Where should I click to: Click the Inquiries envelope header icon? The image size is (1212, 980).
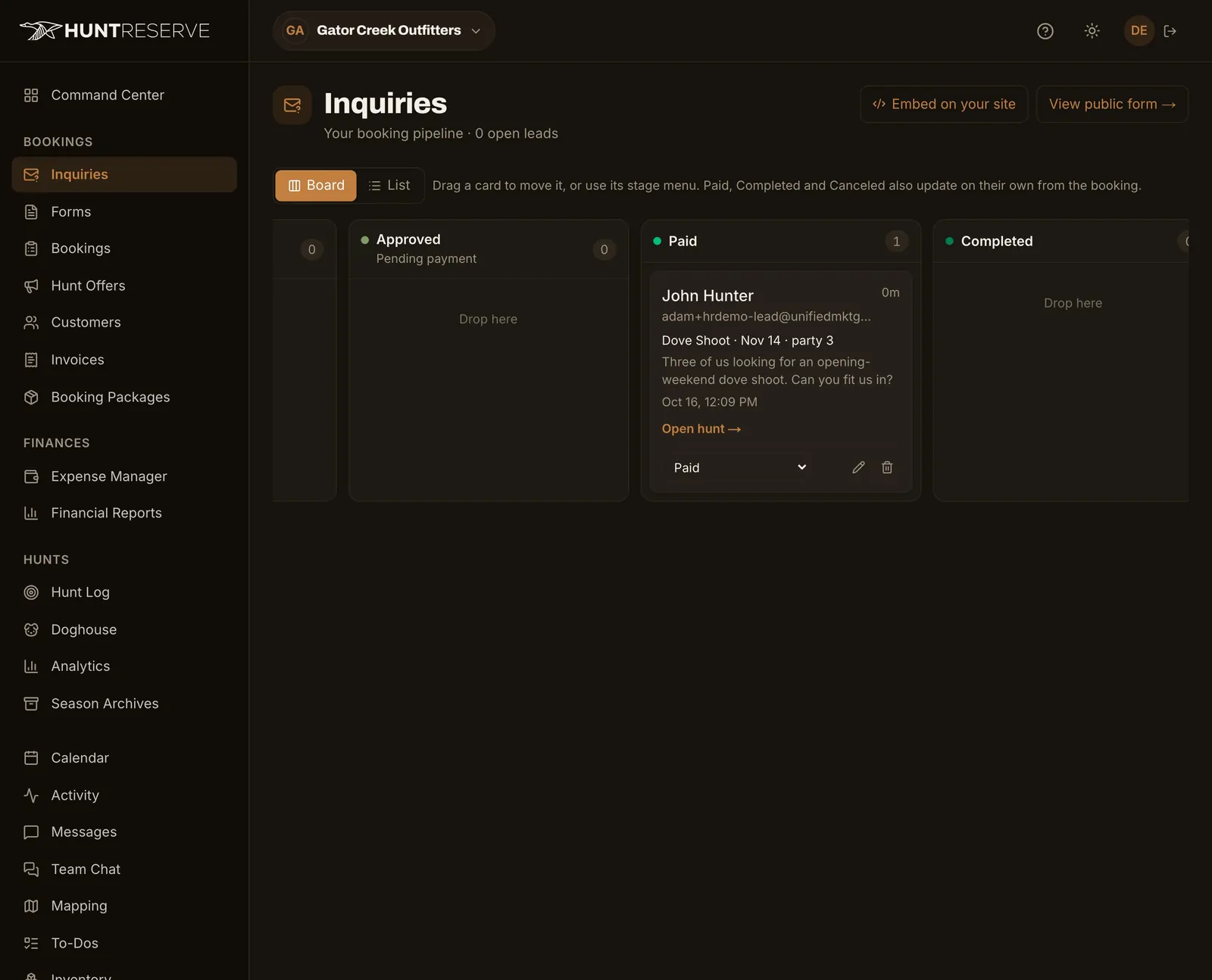pyautogui.click(x=292, y=105)
